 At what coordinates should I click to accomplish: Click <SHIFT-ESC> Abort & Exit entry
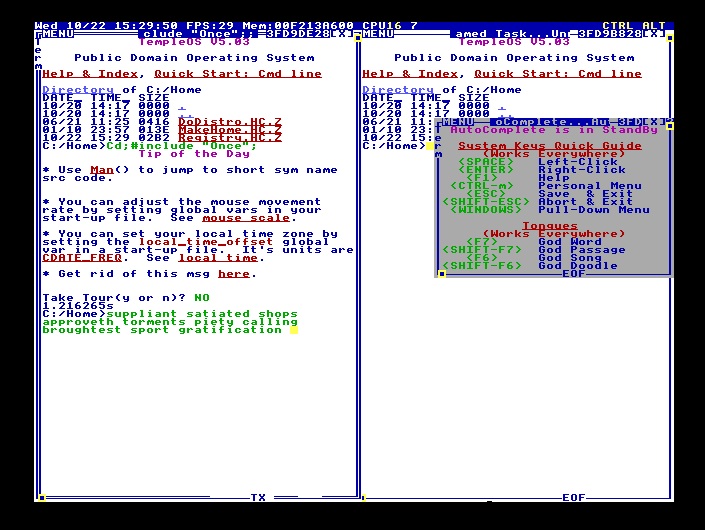click(x=538, y=202)
